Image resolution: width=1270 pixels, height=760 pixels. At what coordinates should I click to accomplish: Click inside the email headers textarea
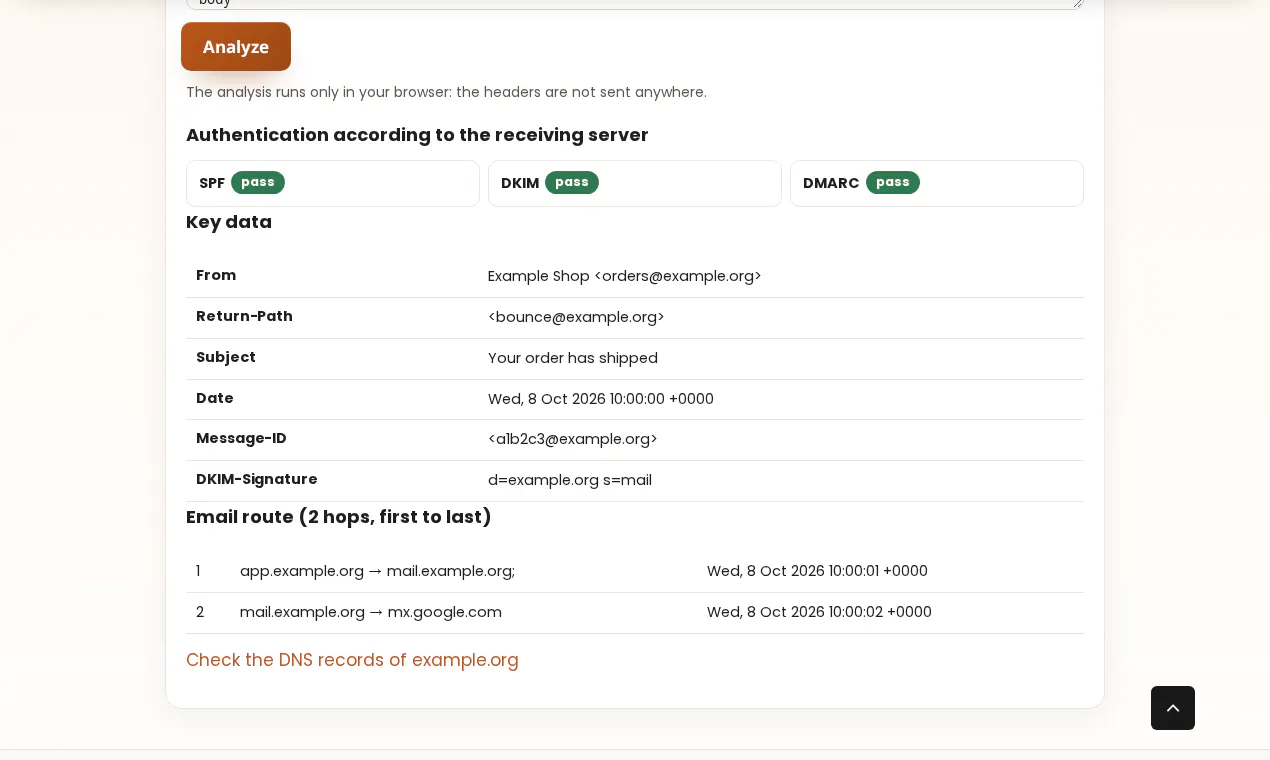click(634, 4)
